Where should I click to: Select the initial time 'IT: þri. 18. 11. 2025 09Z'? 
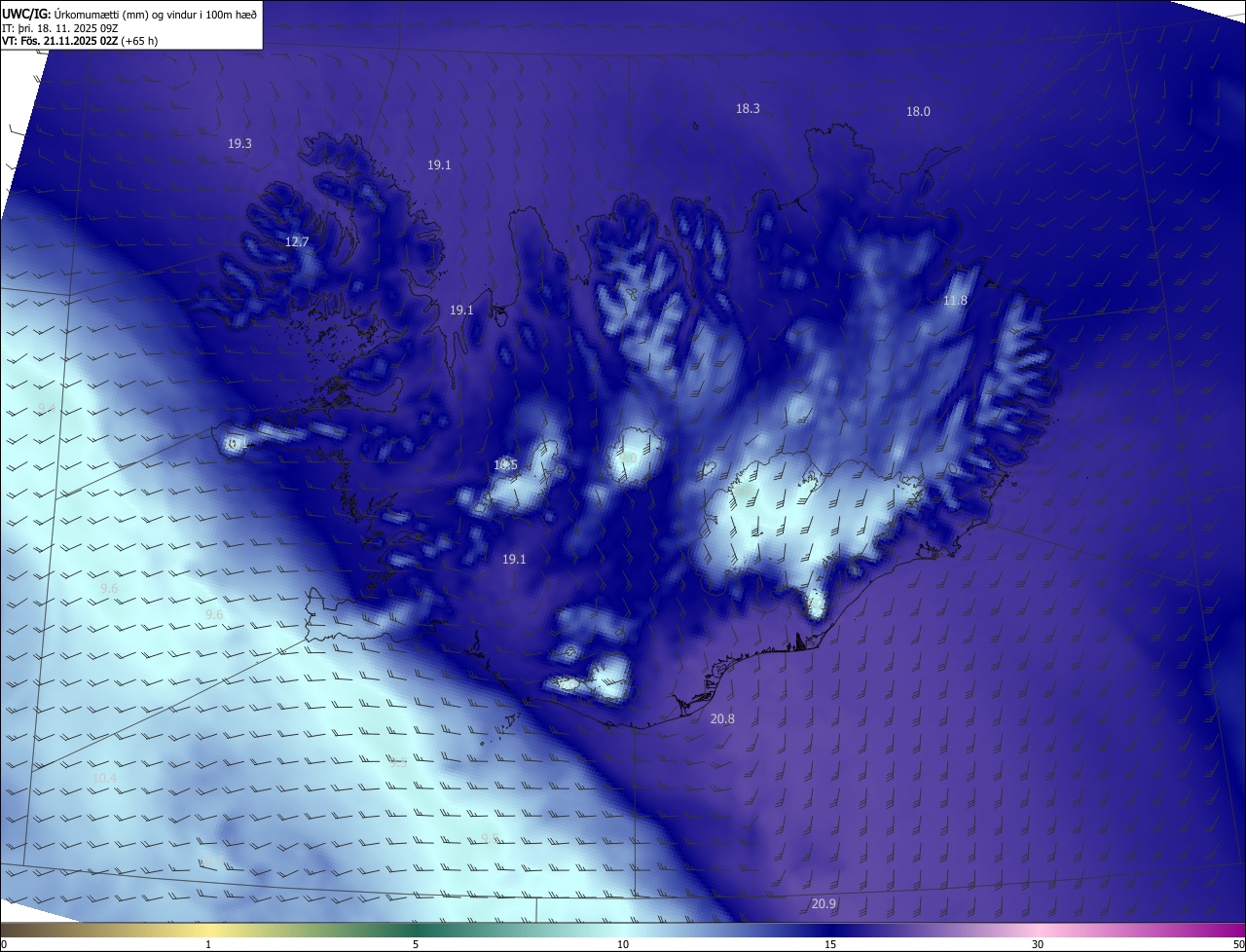pyautogui.click(x=59, y=27)
